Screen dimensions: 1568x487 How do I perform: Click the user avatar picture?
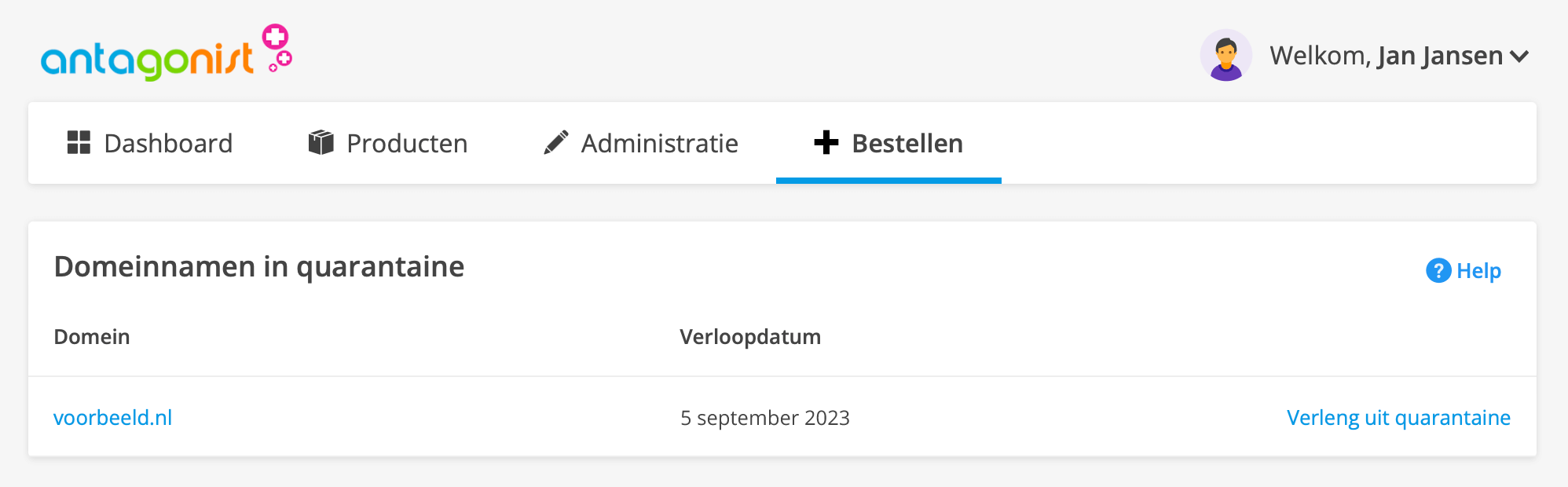(1226, 55)
